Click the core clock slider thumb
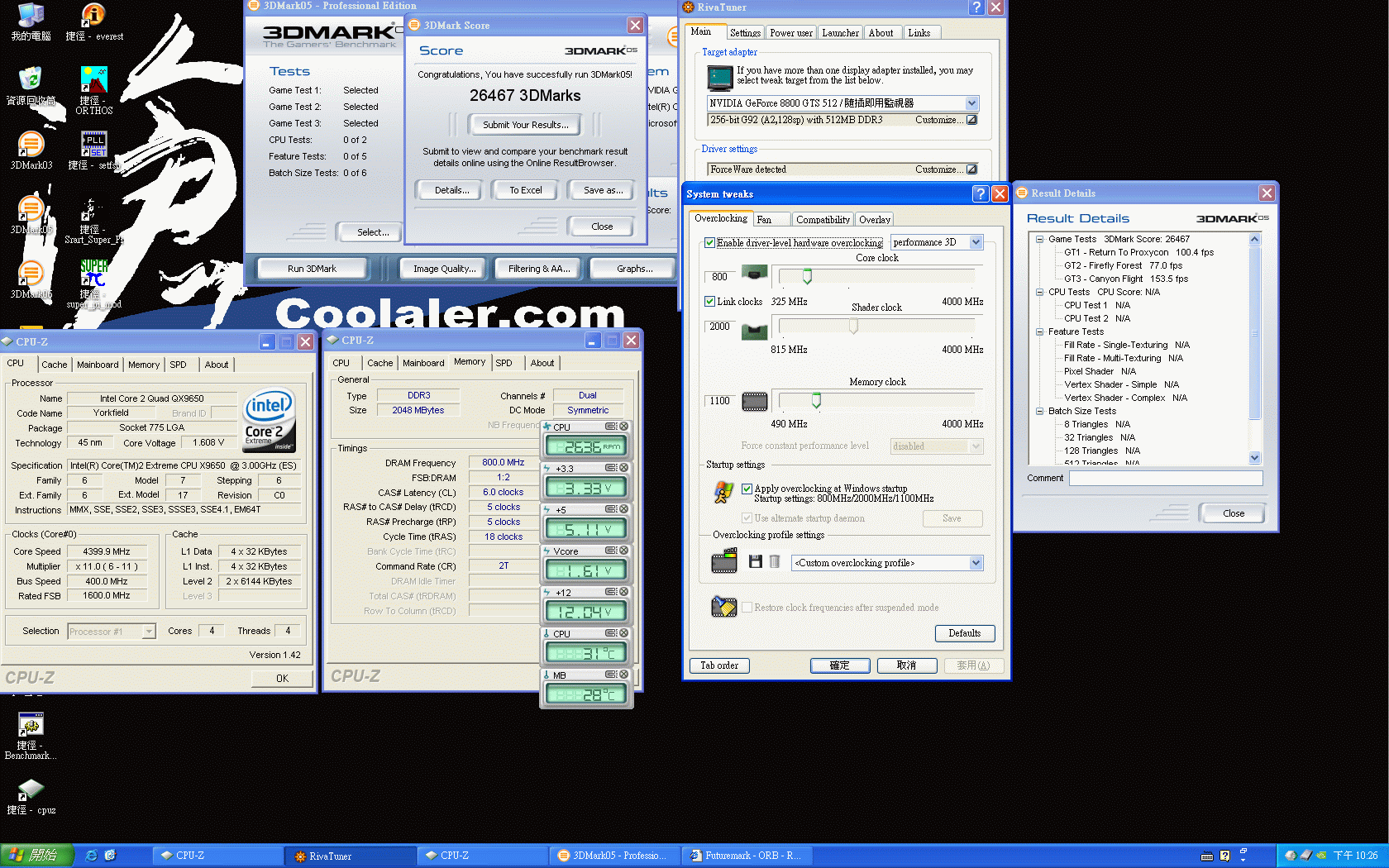The image size is (1389, 868). pos(807,276)
